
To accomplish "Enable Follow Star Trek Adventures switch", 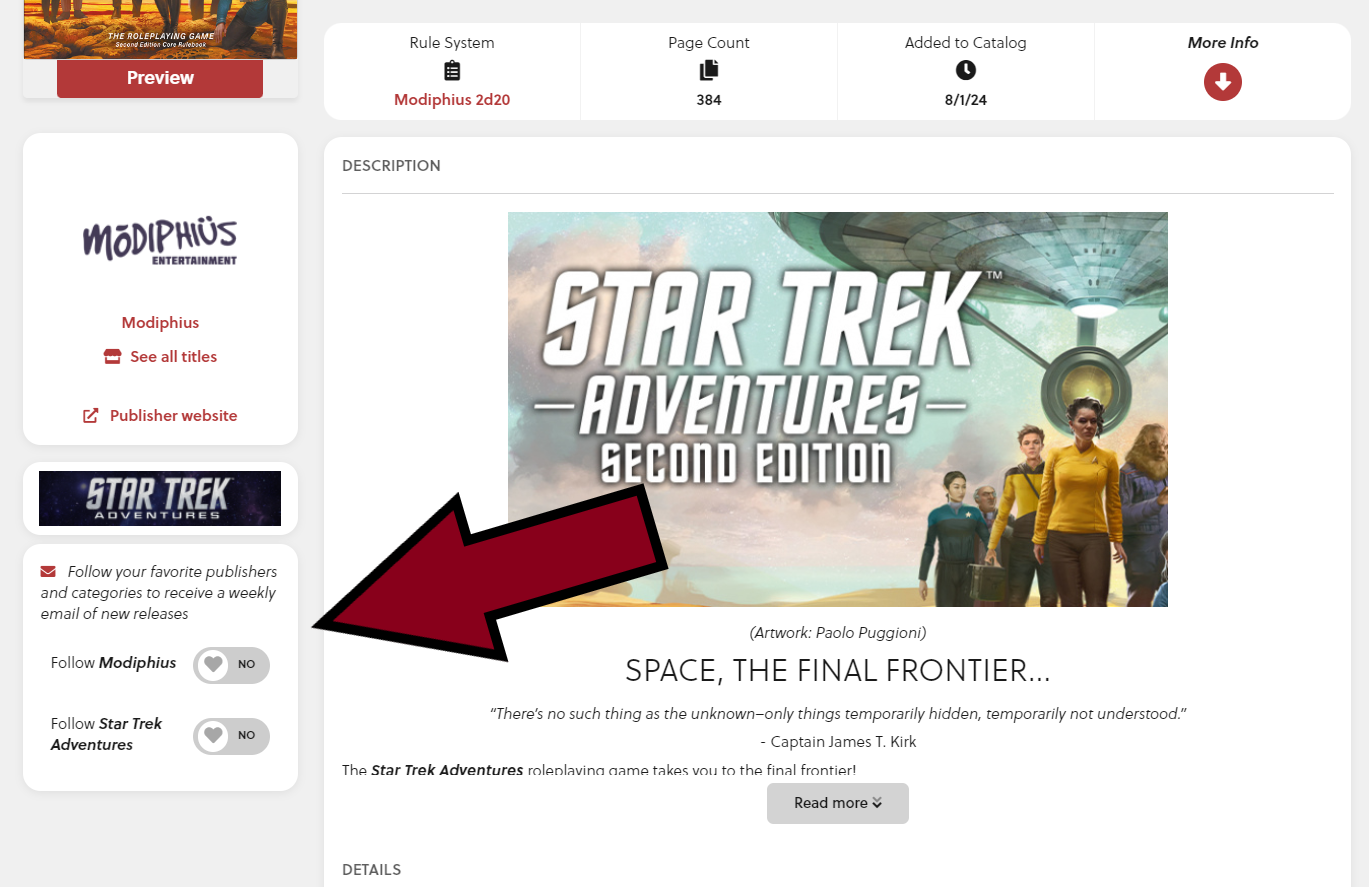I will tap(231, 736).
